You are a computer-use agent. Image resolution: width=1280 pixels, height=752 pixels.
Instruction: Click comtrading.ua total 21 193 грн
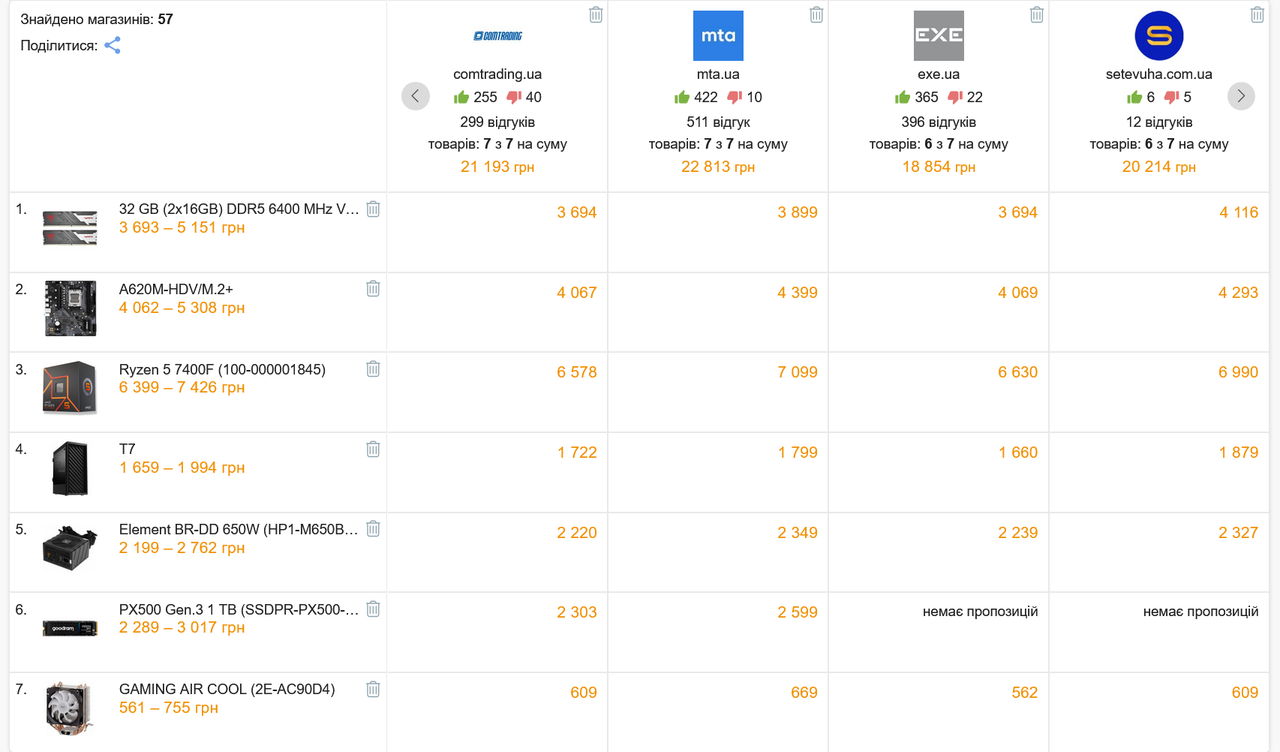click(498, 167)
